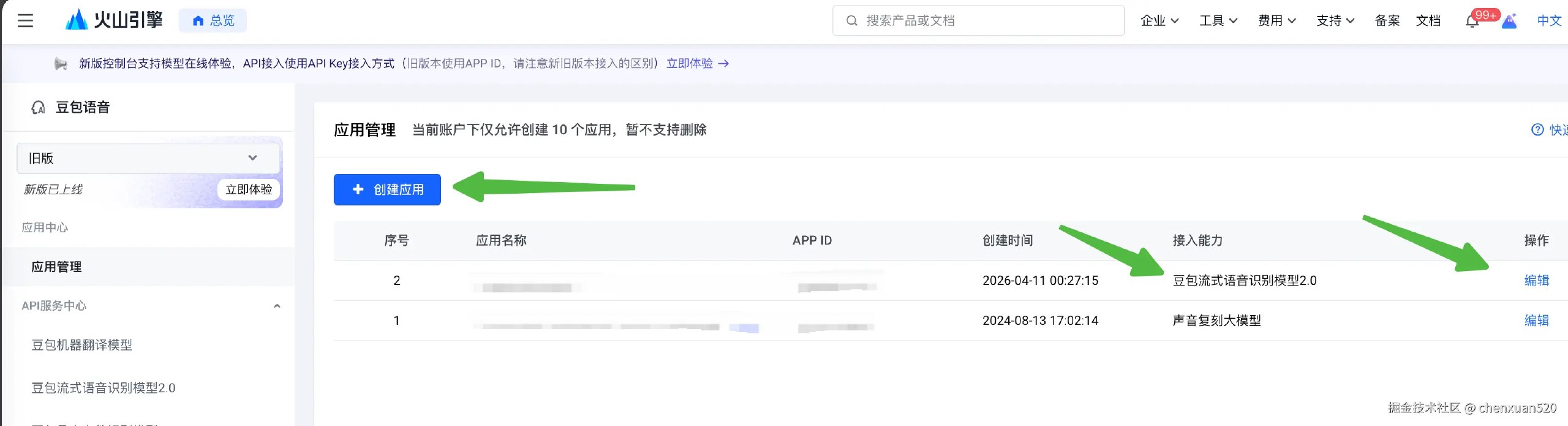Image resolution: width=1568 pixels, height=426 pixels.
Task: Click the 豆包语音 headset icon
Action: 38,108
